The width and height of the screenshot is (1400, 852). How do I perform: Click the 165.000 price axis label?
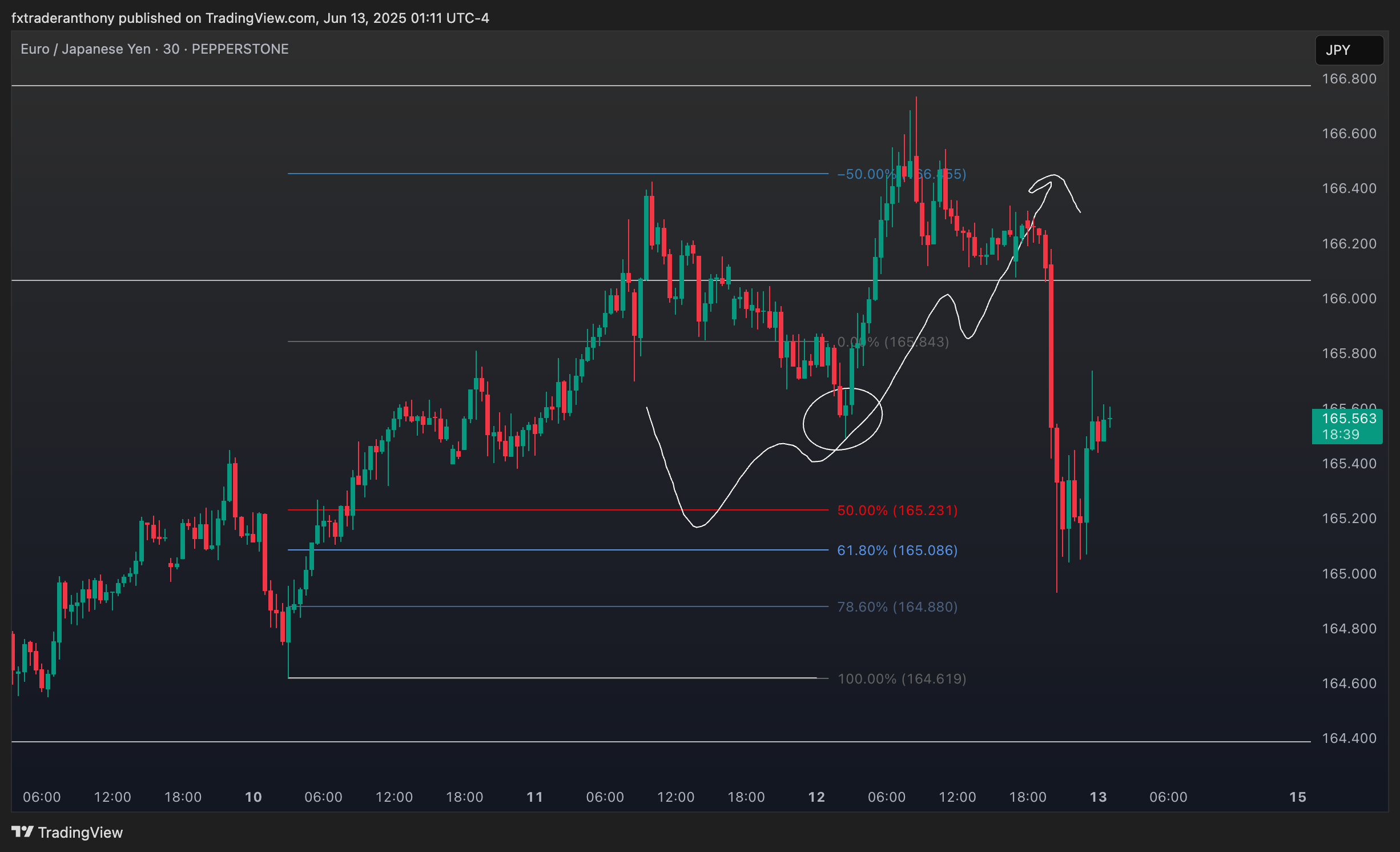(1349, 574)
